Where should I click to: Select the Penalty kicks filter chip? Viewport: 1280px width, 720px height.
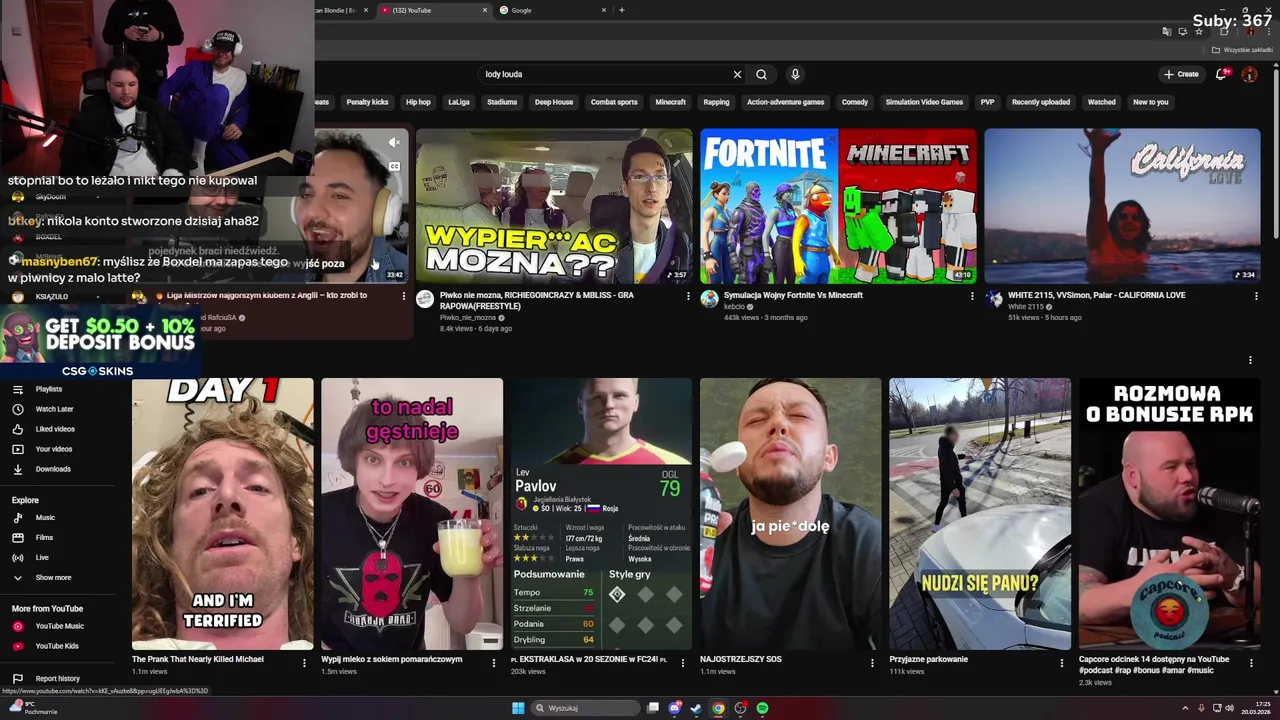(367, 102)
